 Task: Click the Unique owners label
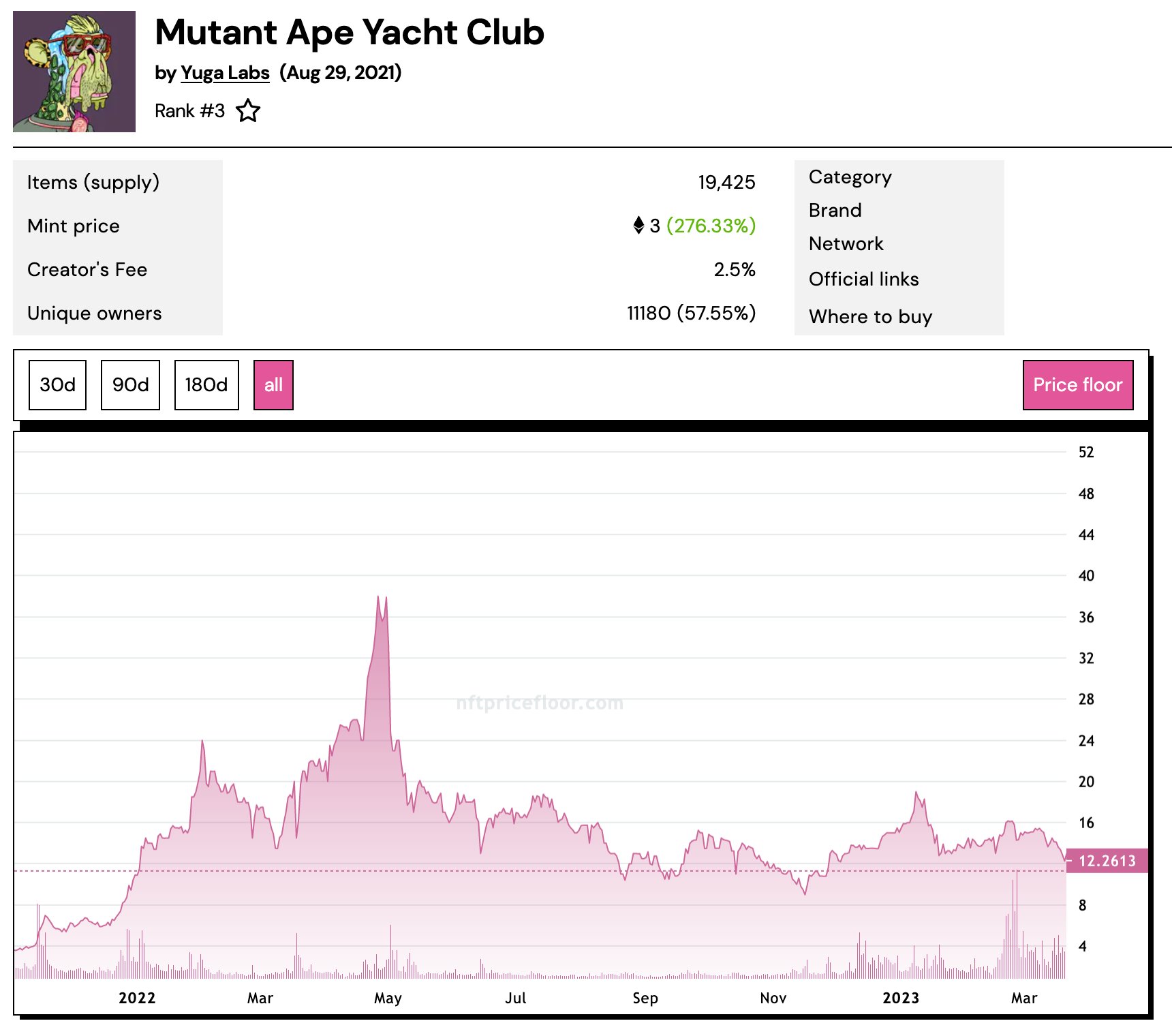click(x=95, y=313)
